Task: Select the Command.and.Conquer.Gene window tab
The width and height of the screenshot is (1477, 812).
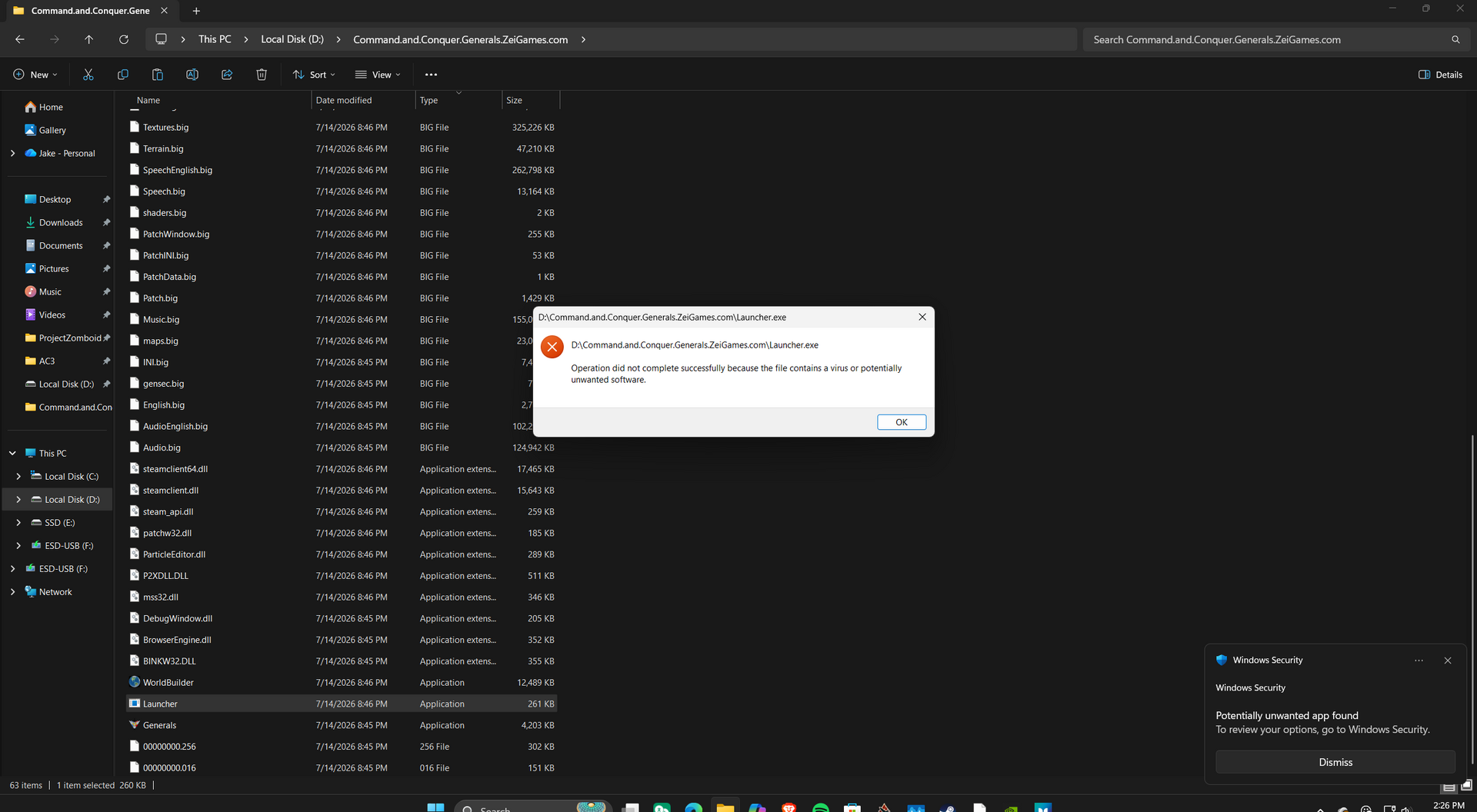Action: [91, 11]
